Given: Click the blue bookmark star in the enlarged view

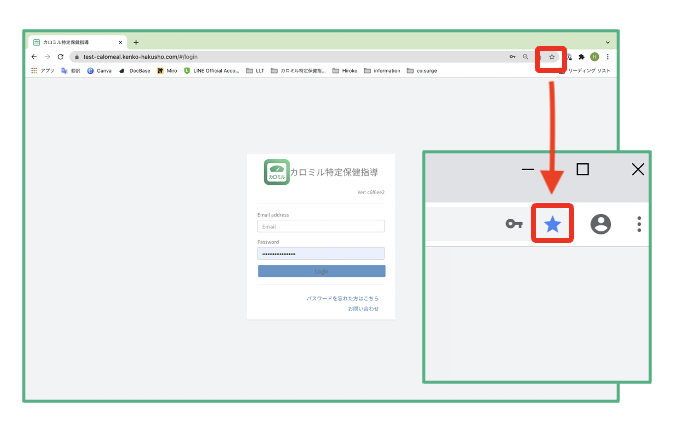Looking at the screenshot, I should pyautogui.click(x=552, y=224).
